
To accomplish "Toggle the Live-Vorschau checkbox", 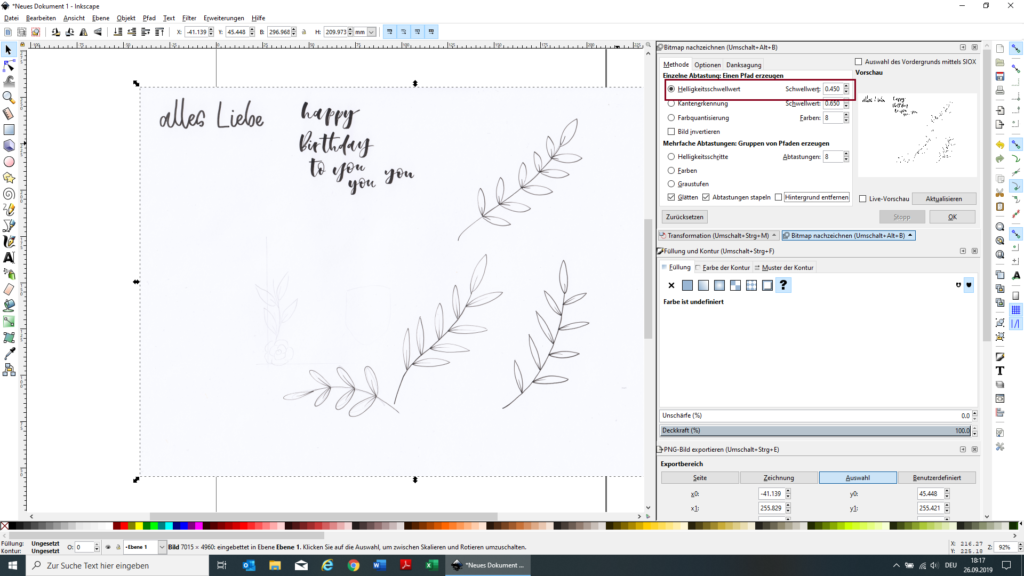I will point(863,199).
